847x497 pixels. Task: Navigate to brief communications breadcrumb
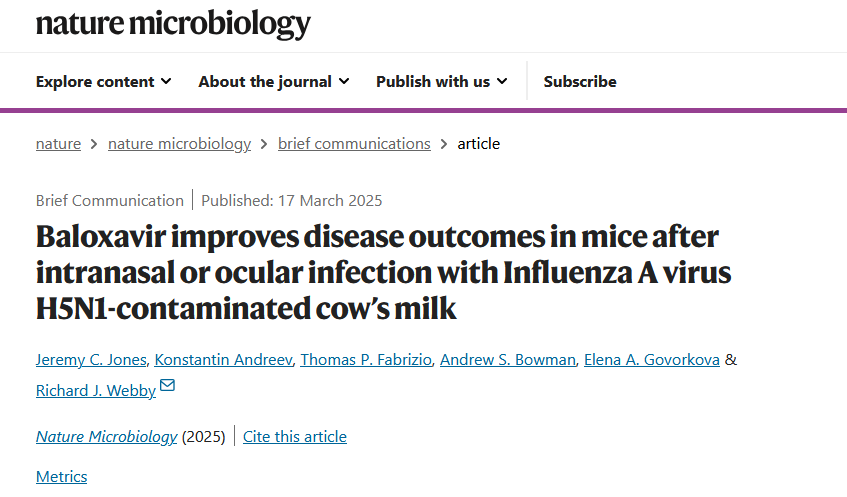(354, 144)
